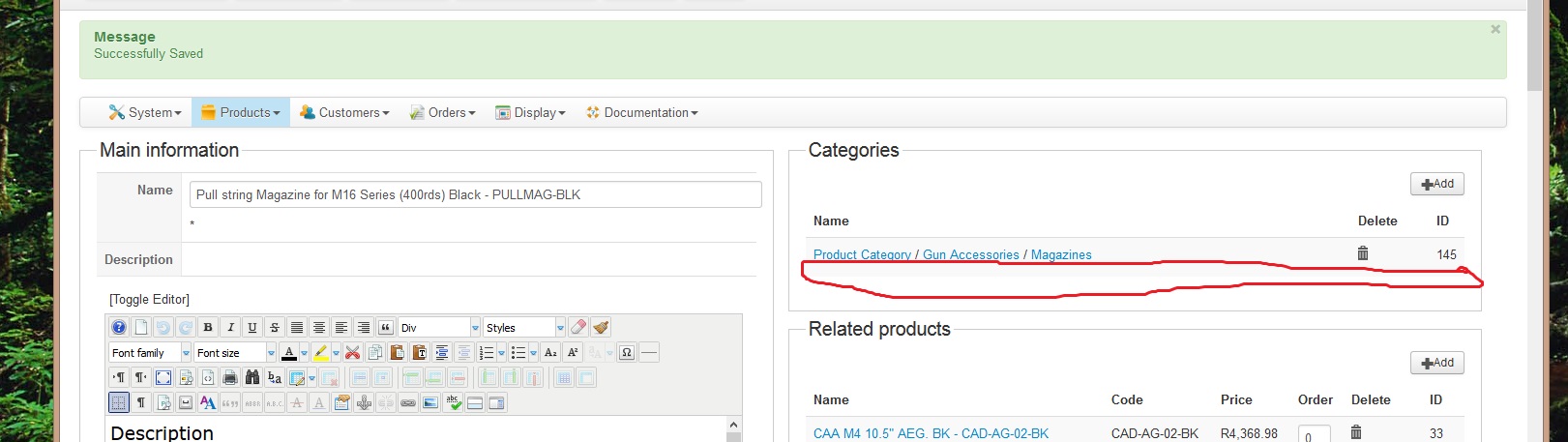The image size is (1568, 442).
Task: Click Paste as plain text icon
Action: point(419,353)
